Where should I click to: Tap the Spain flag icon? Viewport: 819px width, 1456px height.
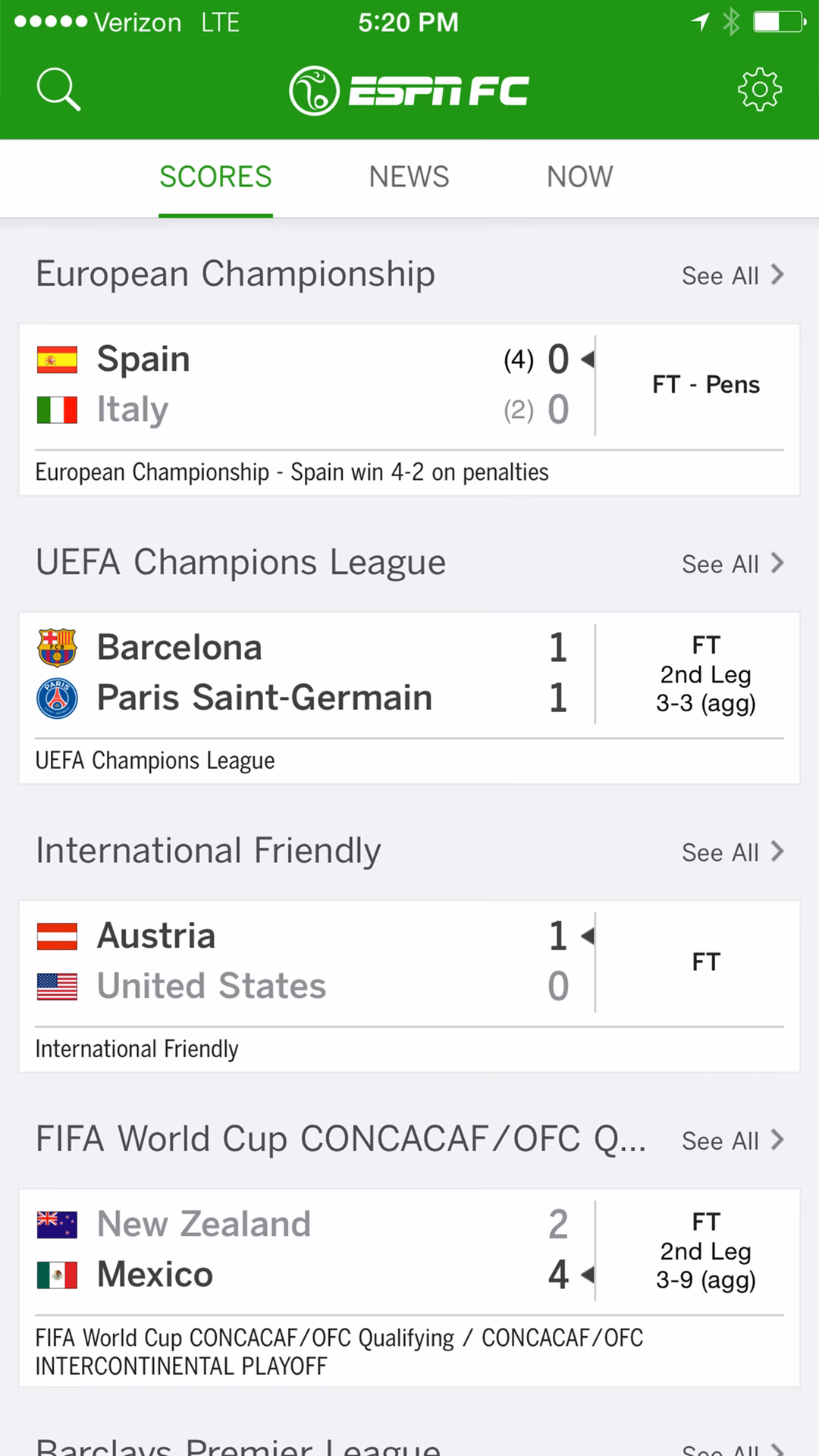click(x=57, y=359)
